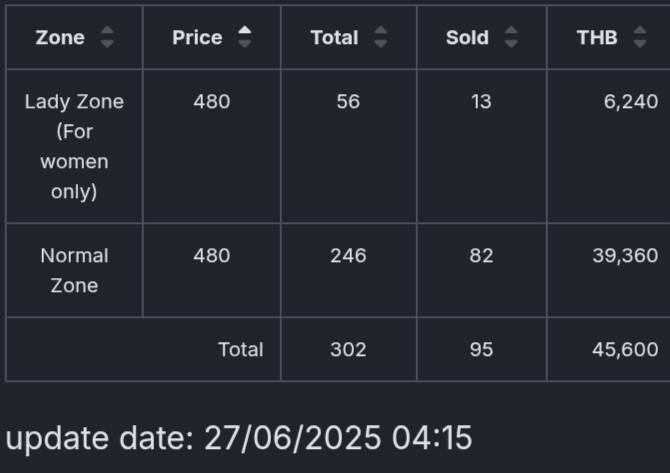Toggle Price column sort arrows
670x473 pixels.
coord(244,37)
